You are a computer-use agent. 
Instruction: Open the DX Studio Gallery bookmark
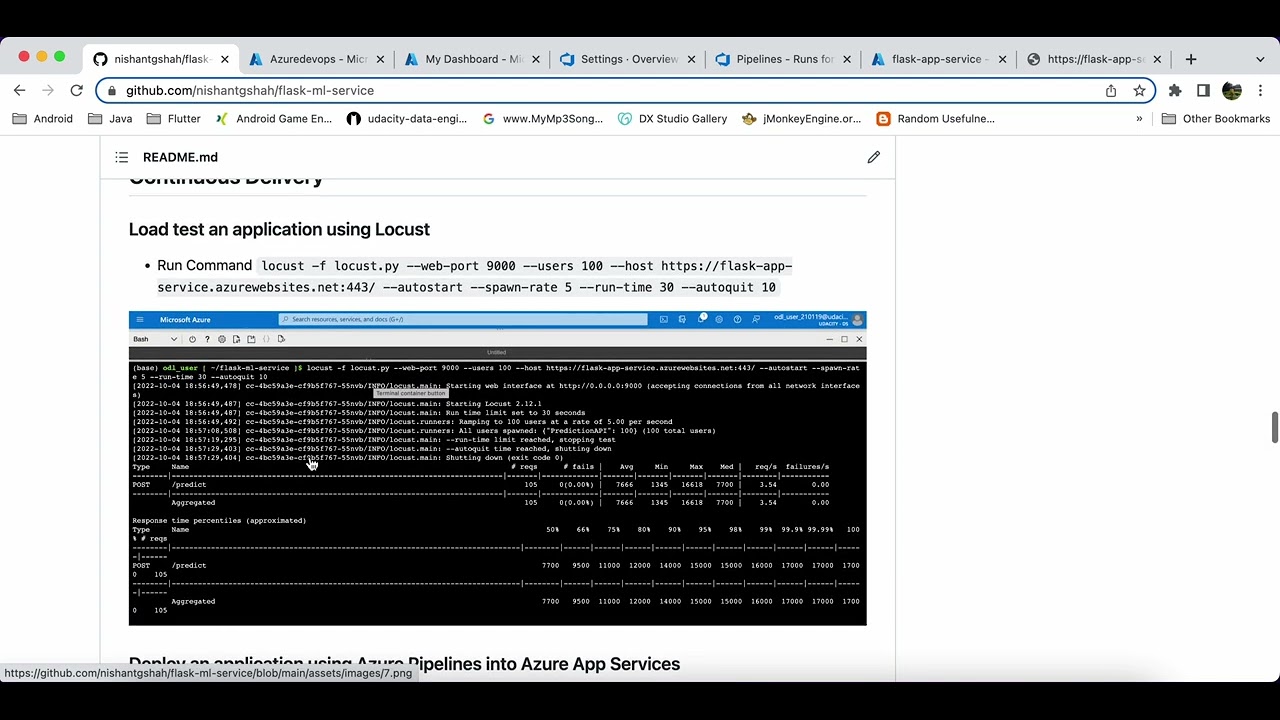[x=673, y=118]
